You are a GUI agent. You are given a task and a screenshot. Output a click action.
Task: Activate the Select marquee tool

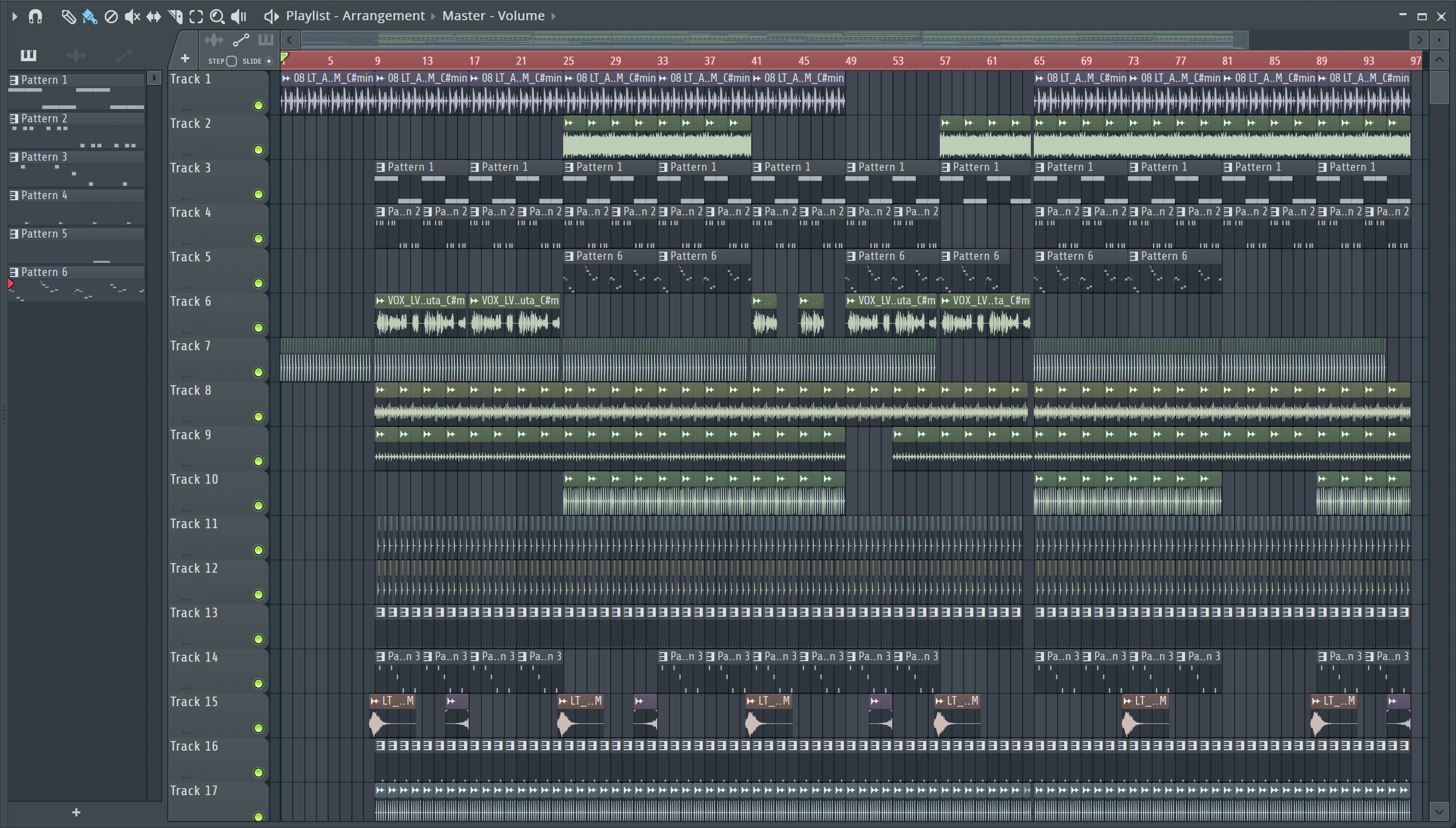pos(196,17)
